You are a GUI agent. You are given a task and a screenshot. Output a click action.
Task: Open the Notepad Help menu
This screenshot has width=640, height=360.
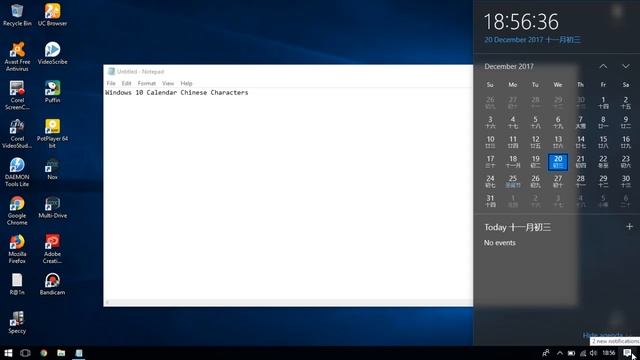coord(186,83)
